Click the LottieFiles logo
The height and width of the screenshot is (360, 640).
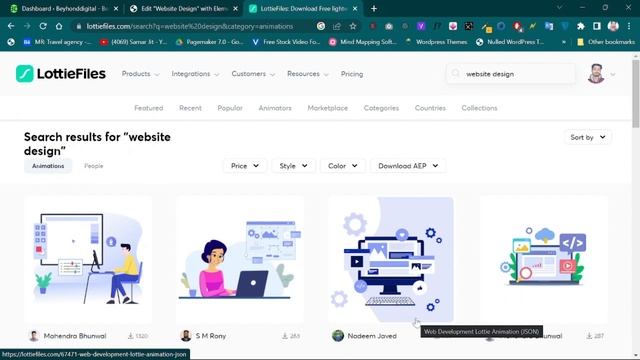(x=61, y=74)
